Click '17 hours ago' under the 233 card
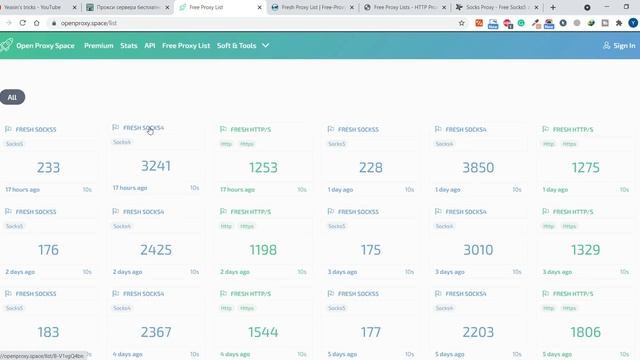640x360 pixels. point(22,189)
